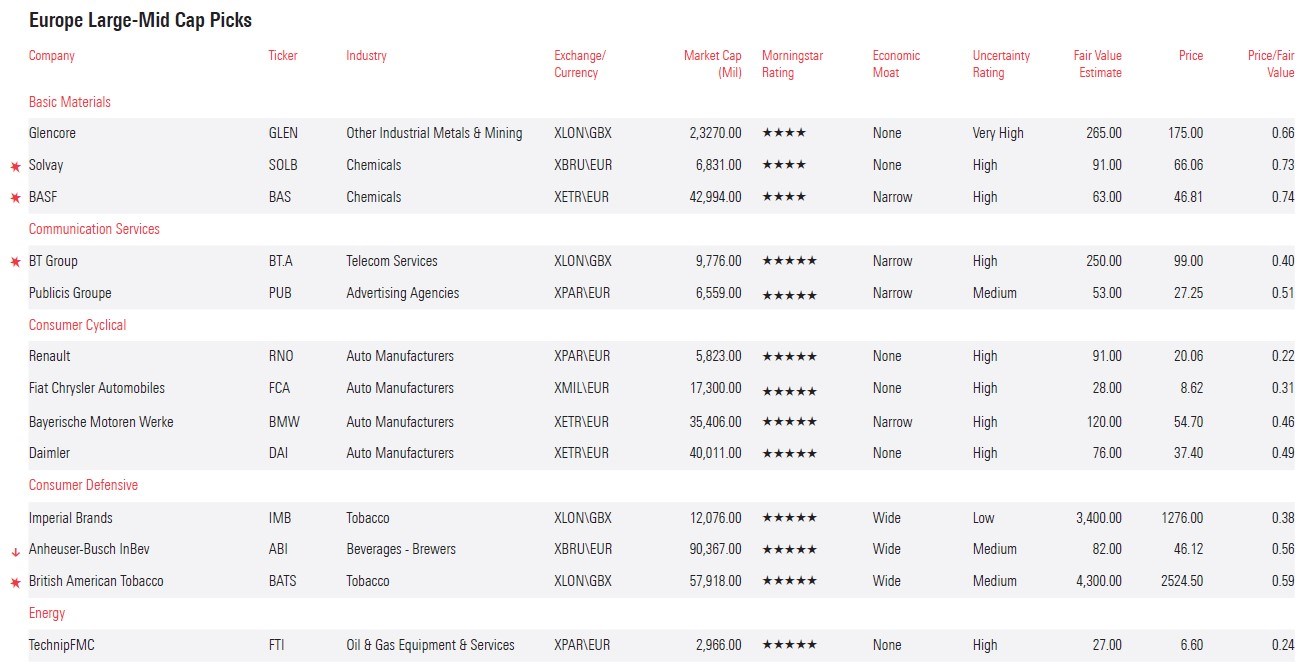The width and height of the screenshot is (1305, 666).
Task: Select the Communication Services sector heading
Action: coord(94,229)
